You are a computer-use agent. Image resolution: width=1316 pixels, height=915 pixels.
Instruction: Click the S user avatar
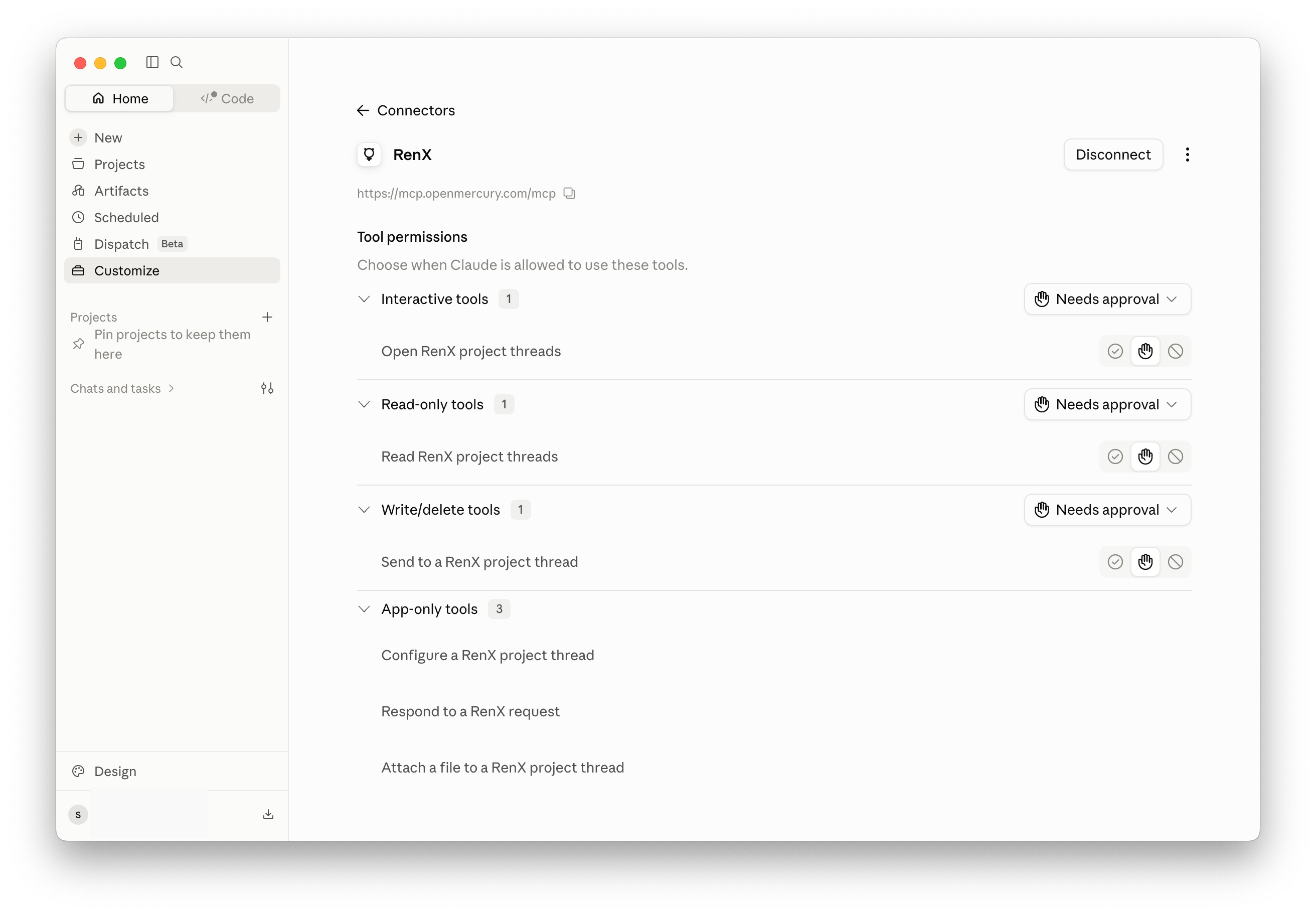coord(79,815)
